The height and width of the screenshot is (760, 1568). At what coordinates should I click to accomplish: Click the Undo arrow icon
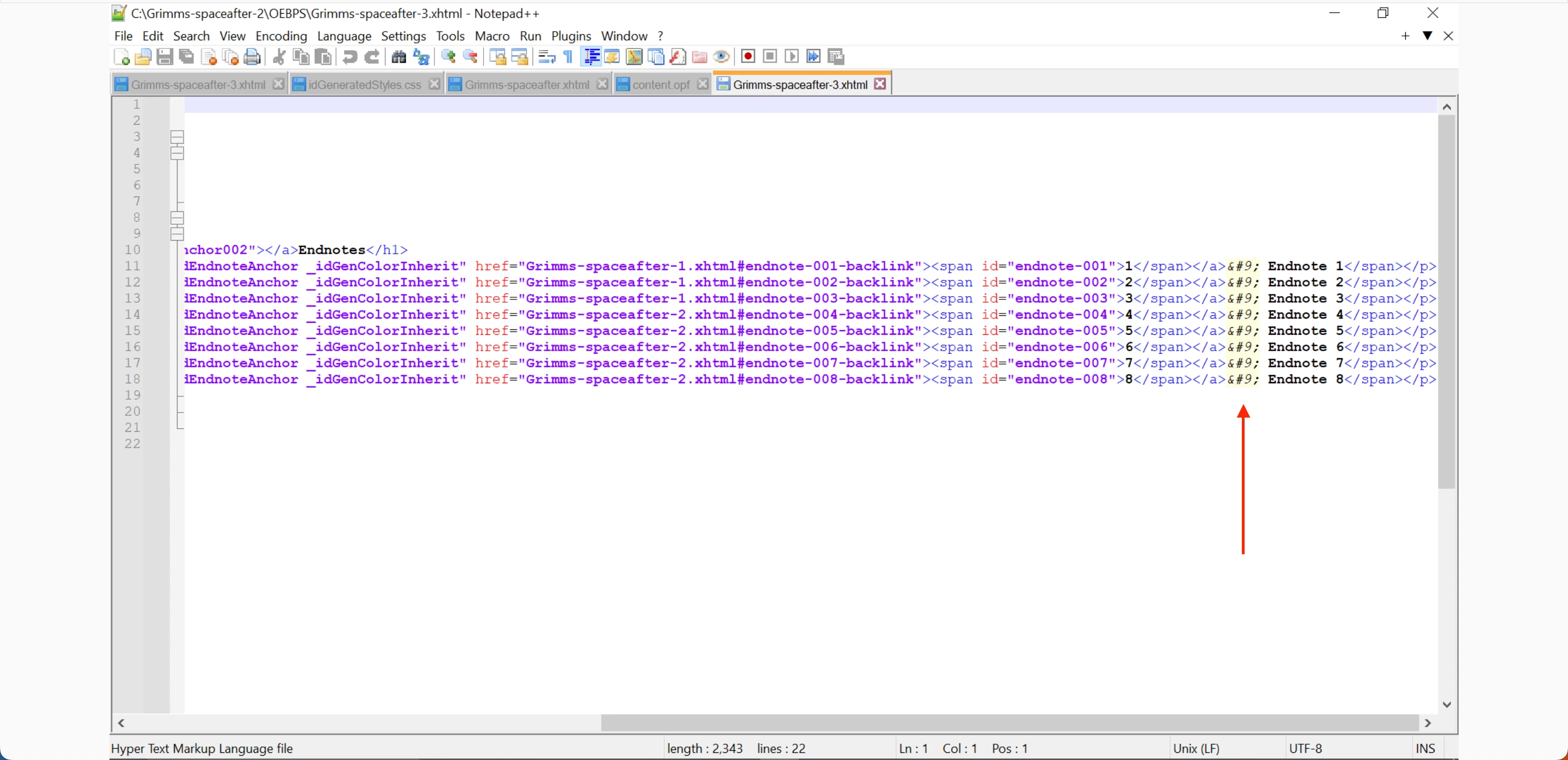350,57
